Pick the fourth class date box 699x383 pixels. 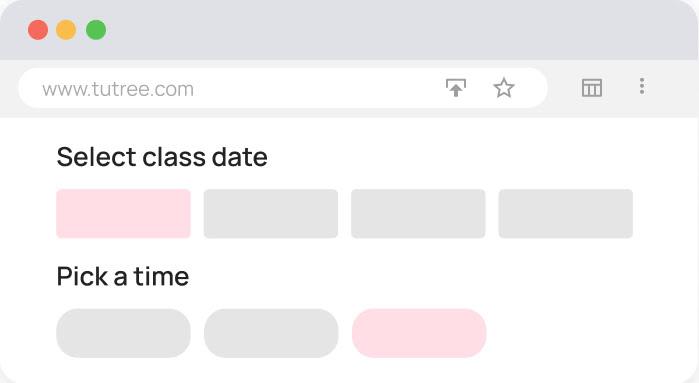point(566,214)
